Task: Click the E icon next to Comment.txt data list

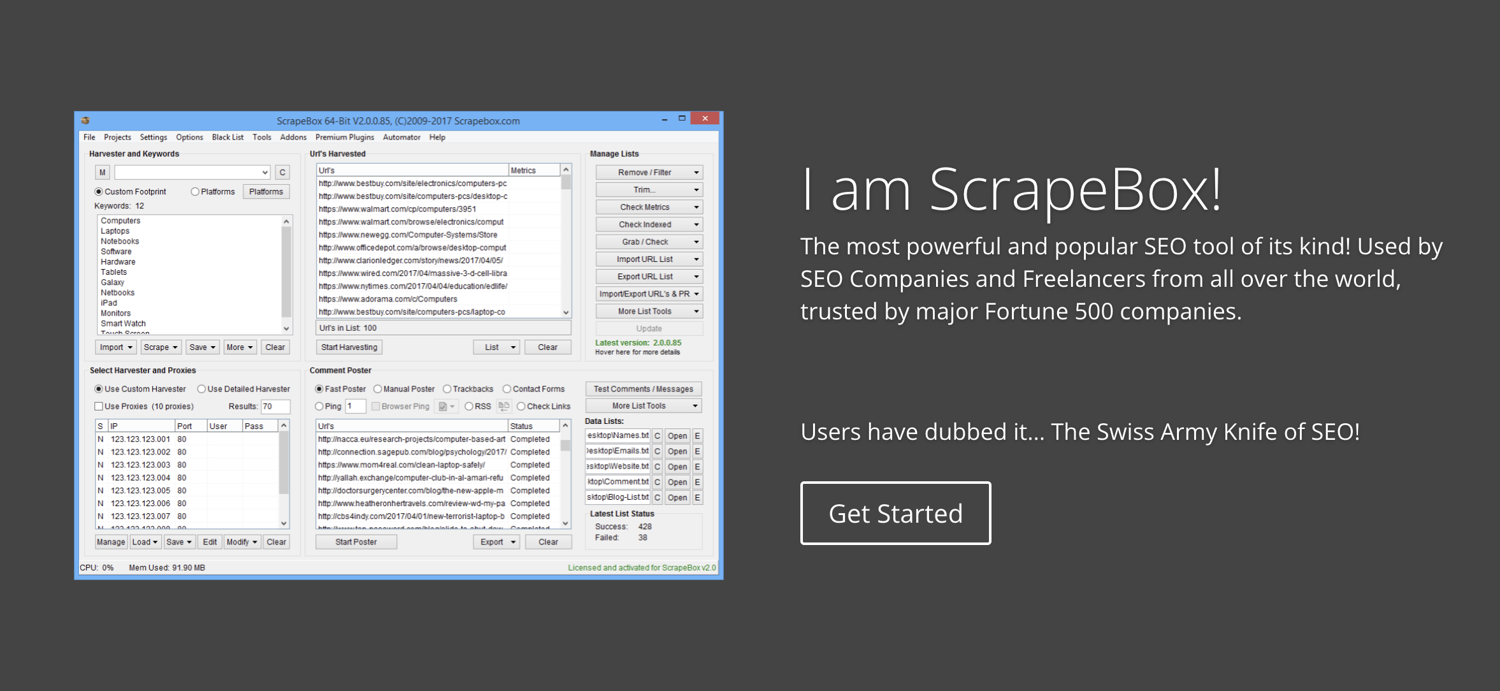Action: pyautogui.click(x=698, y=481)
